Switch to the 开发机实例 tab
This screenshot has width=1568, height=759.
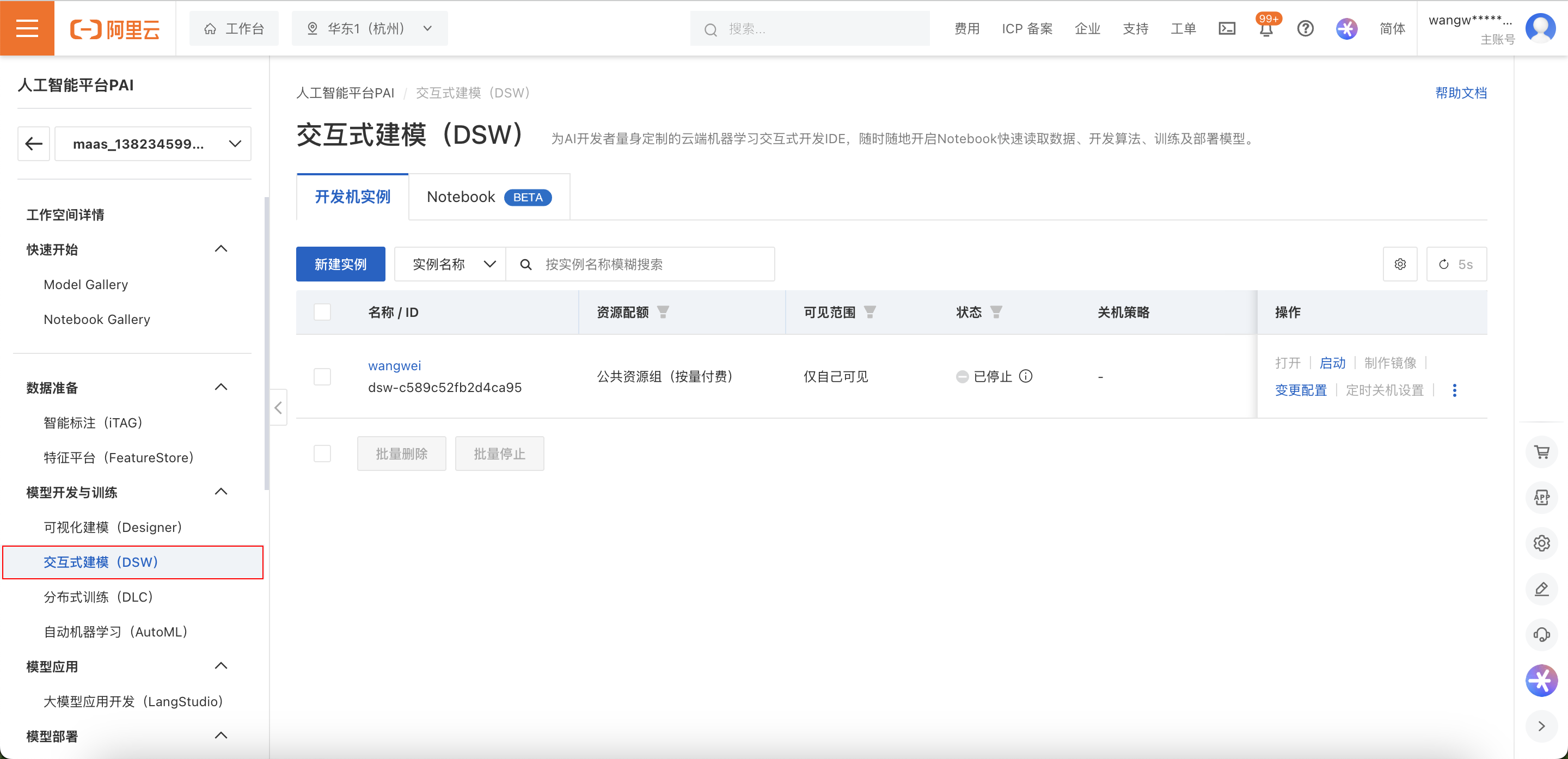click(352, 197)
